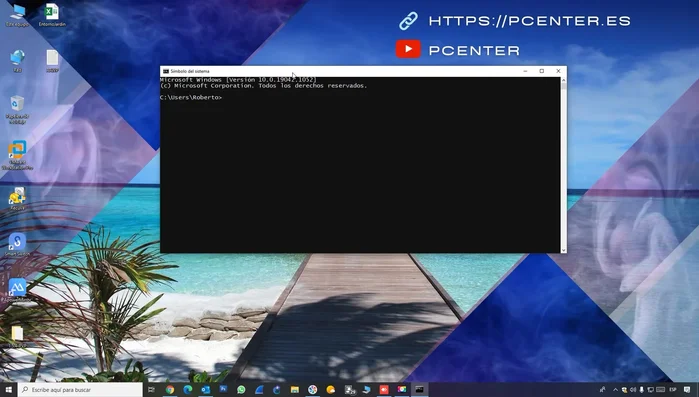Open Command Prompt window system menu icon

(166, 71)
